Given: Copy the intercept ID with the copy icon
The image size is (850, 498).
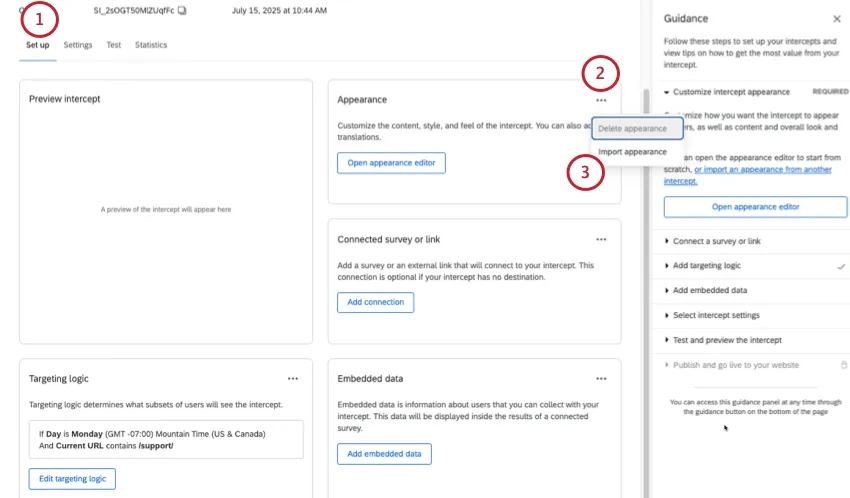Looking at the screenshot, I should tap(183, 9).
